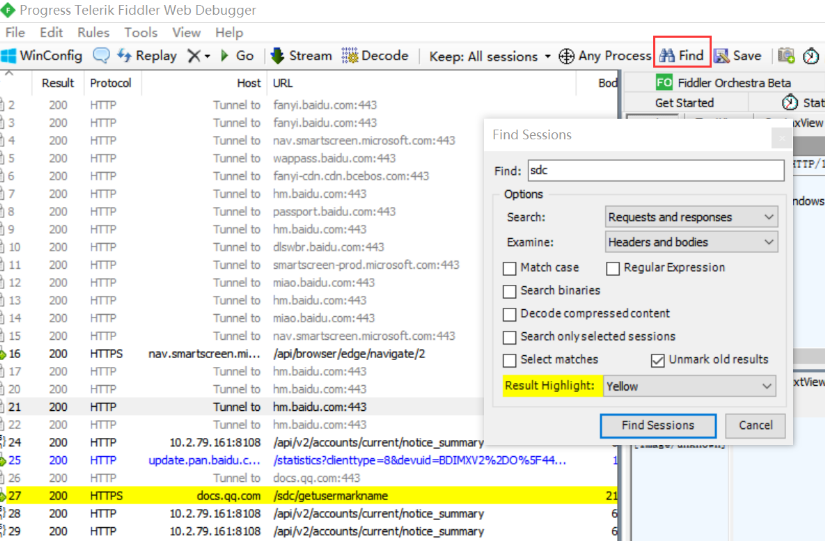The image size is (825, 554).
Task: Open the Help menu
Action: (x=229, y=33)
